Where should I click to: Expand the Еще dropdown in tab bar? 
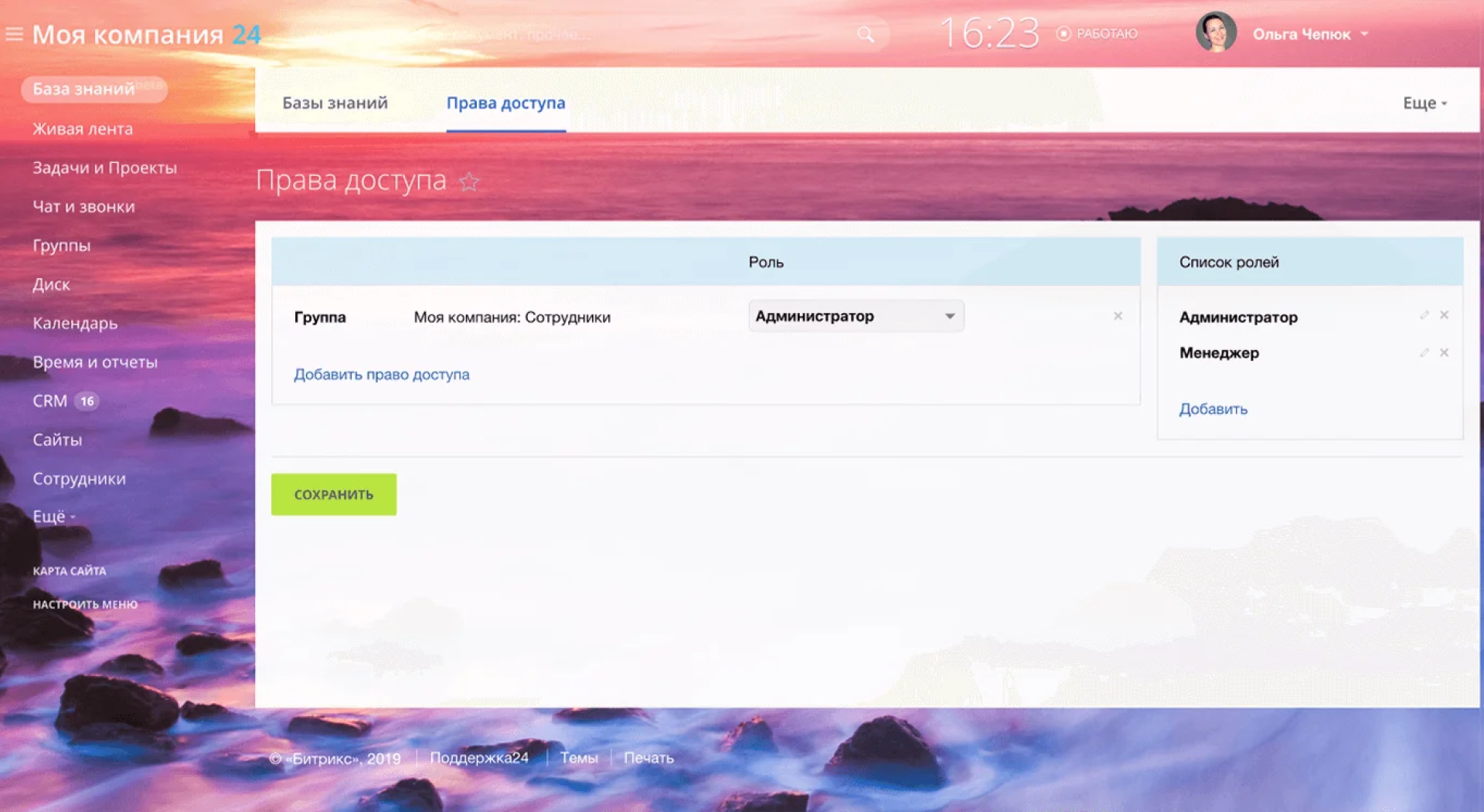pyautogui.click(x=1425, y=103)
